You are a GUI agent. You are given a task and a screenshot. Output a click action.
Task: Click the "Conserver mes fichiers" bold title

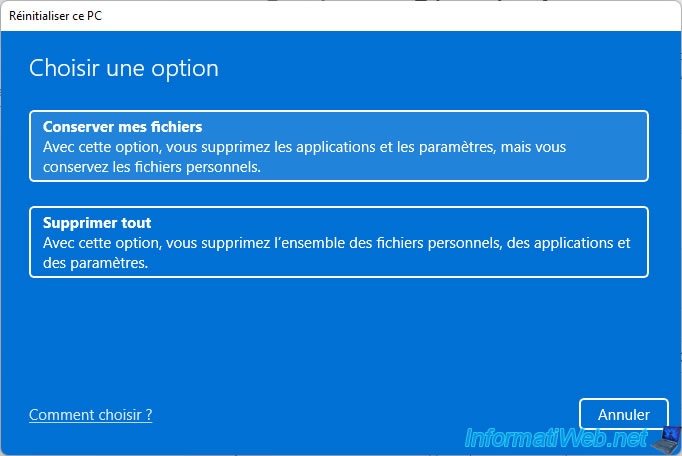(x=123, y=127)
